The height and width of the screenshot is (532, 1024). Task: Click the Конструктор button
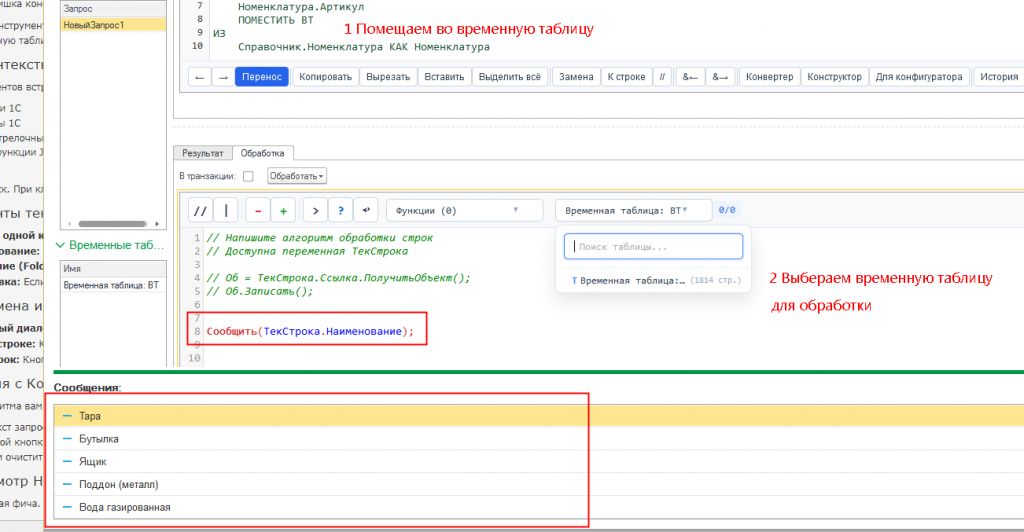(834, 77)
